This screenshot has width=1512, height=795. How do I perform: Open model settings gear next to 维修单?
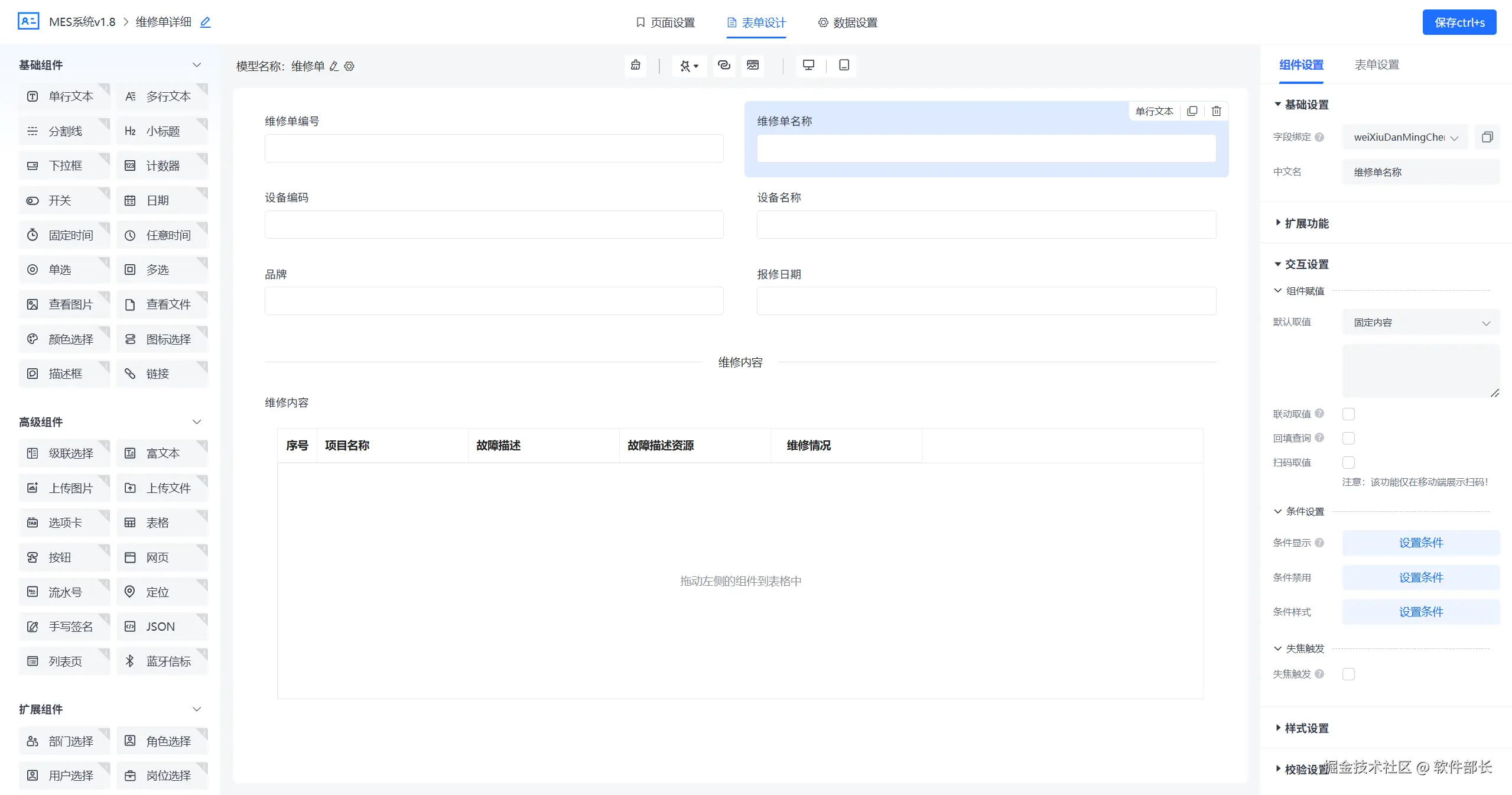[x=349, y=66]
